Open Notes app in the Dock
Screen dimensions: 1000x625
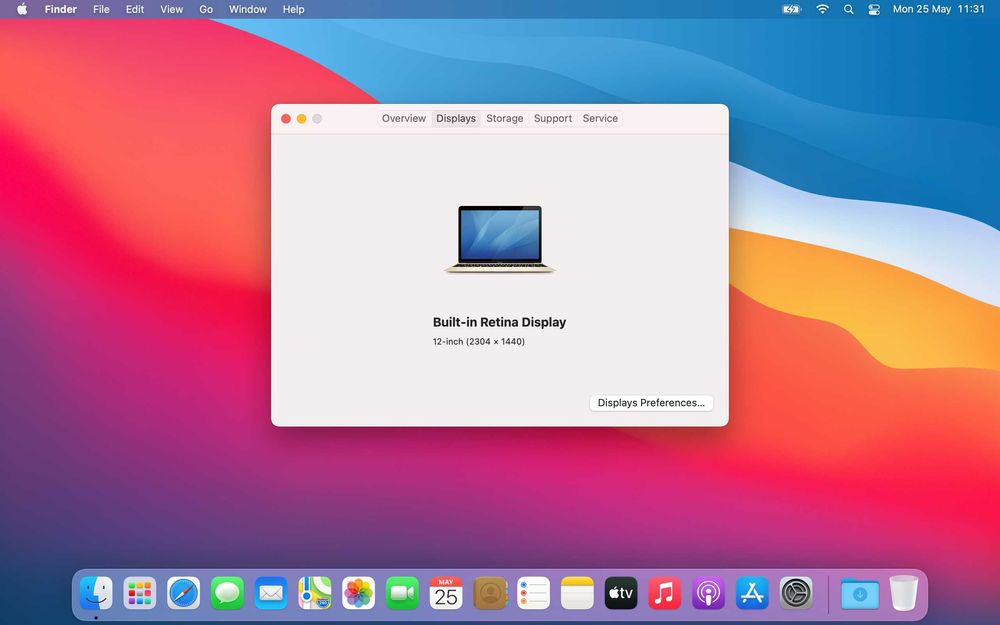(577, 593)
